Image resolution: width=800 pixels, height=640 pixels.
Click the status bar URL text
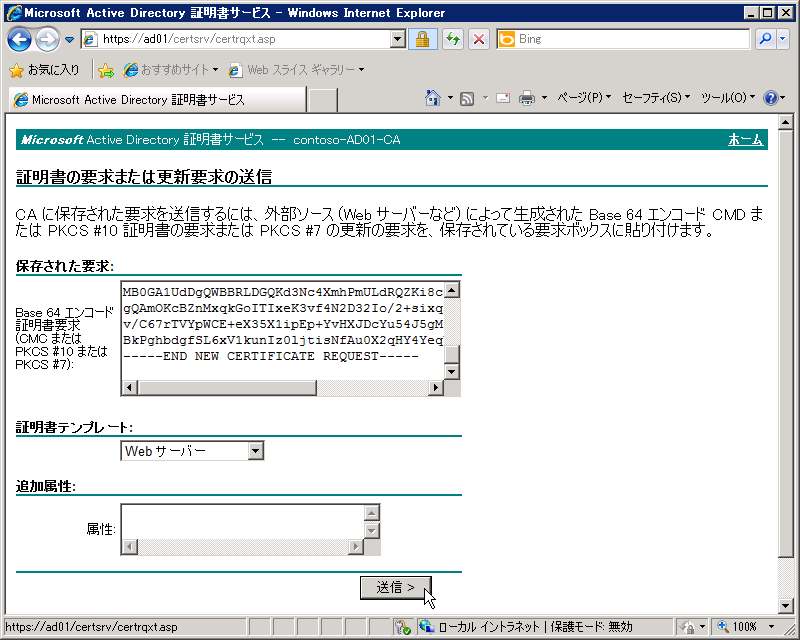(x=91, y=627)
